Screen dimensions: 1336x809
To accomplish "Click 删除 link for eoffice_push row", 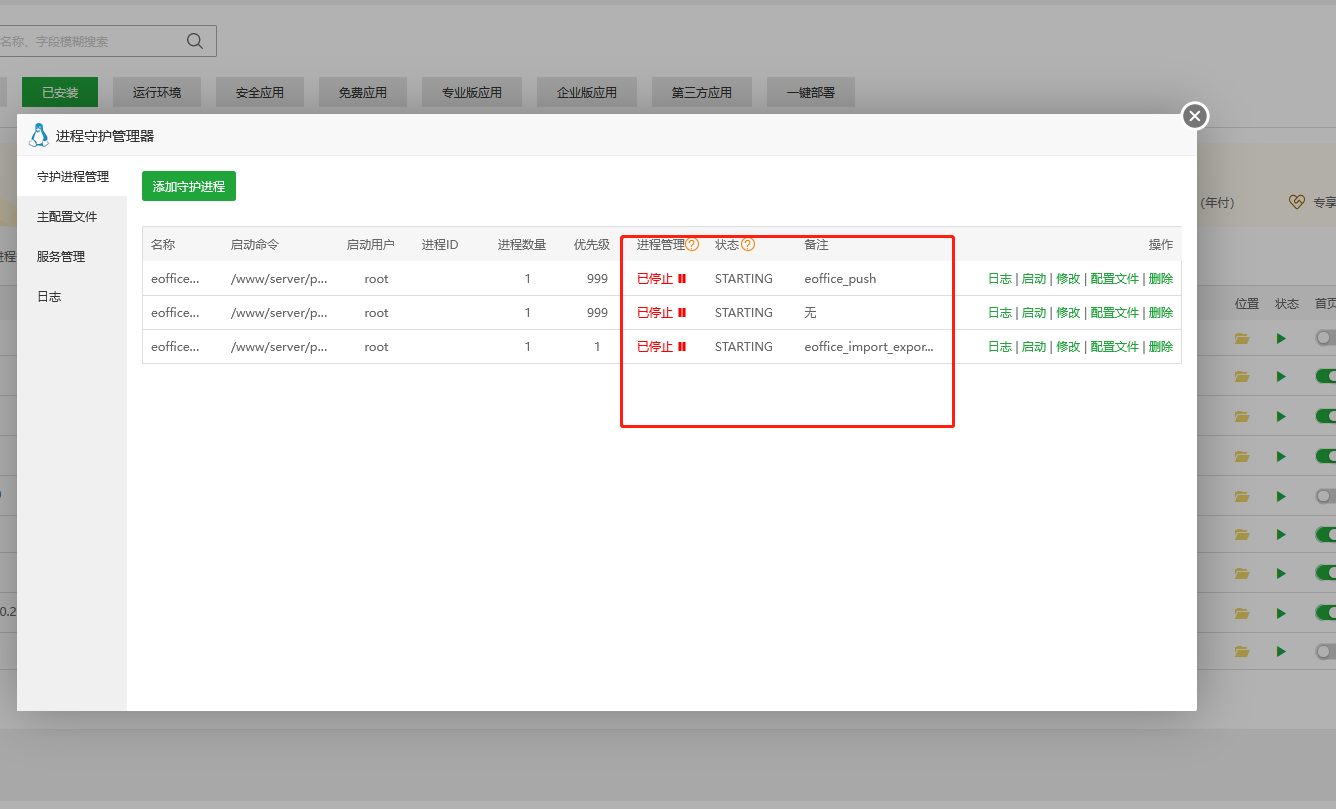I will (x=1161, y=279).
